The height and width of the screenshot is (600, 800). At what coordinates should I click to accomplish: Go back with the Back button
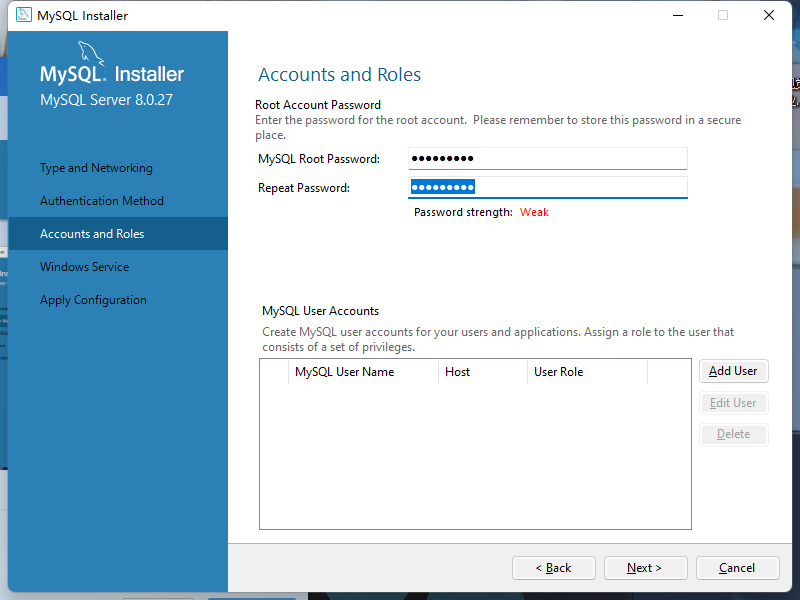553,568
